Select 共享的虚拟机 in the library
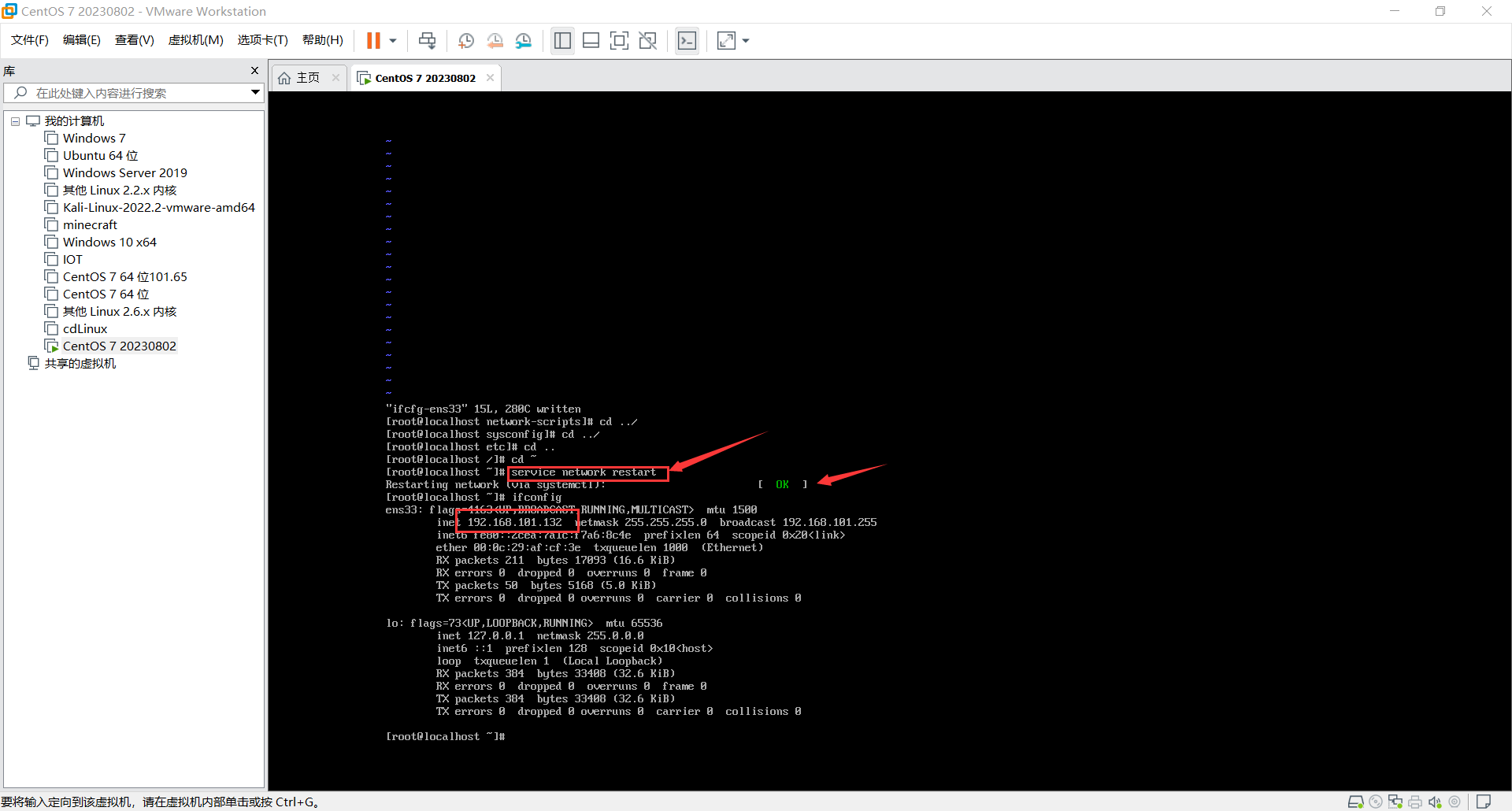The height and width of the screenshot is (811, 1512). click(x=80, y=364)
